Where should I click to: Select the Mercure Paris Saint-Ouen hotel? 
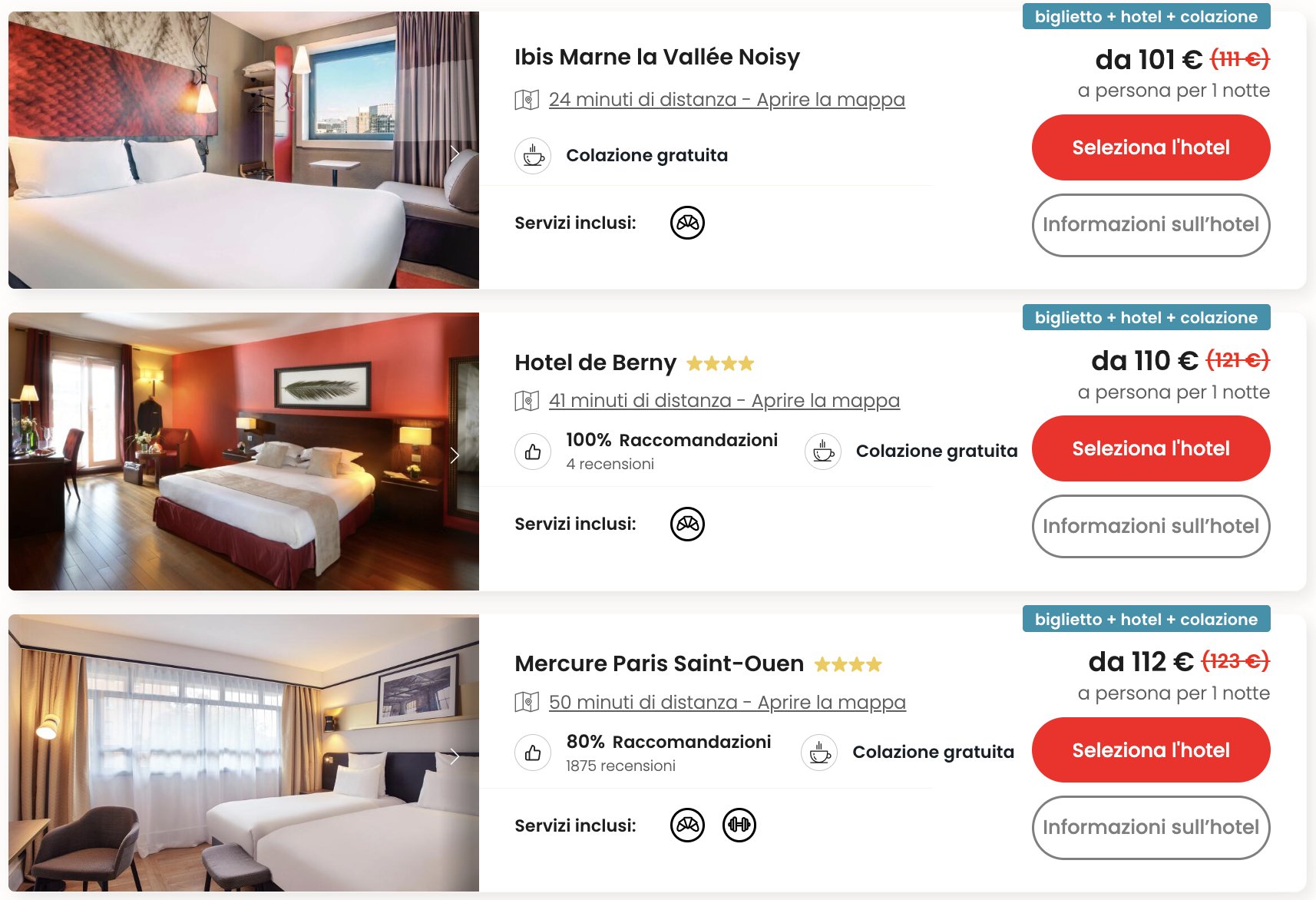point(1151,750)
